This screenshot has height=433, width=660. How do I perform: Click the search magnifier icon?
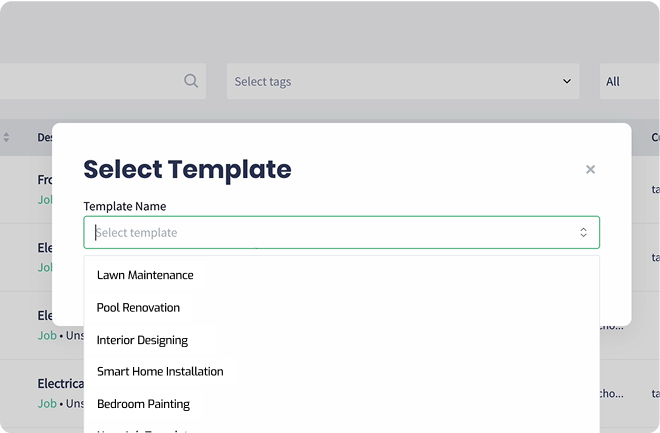(191, 81)
